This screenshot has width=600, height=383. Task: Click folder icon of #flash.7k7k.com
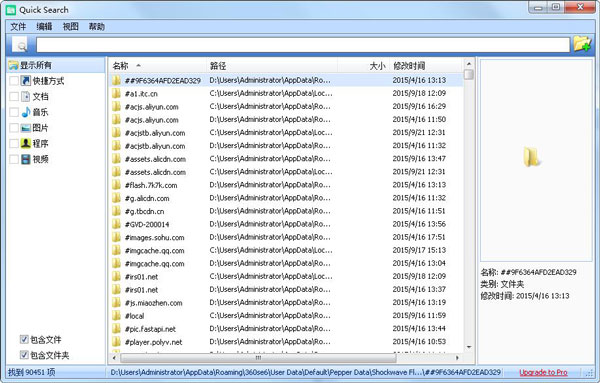click(116, 185)
